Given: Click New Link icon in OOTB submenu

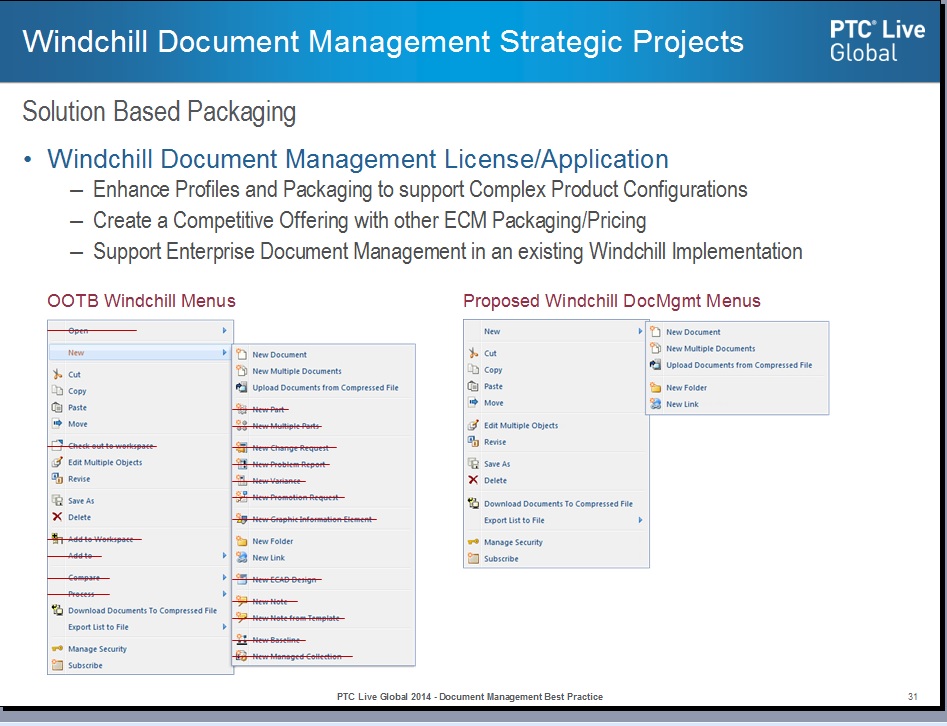Looking at the screenshot, I should click(x=242, y=557).
